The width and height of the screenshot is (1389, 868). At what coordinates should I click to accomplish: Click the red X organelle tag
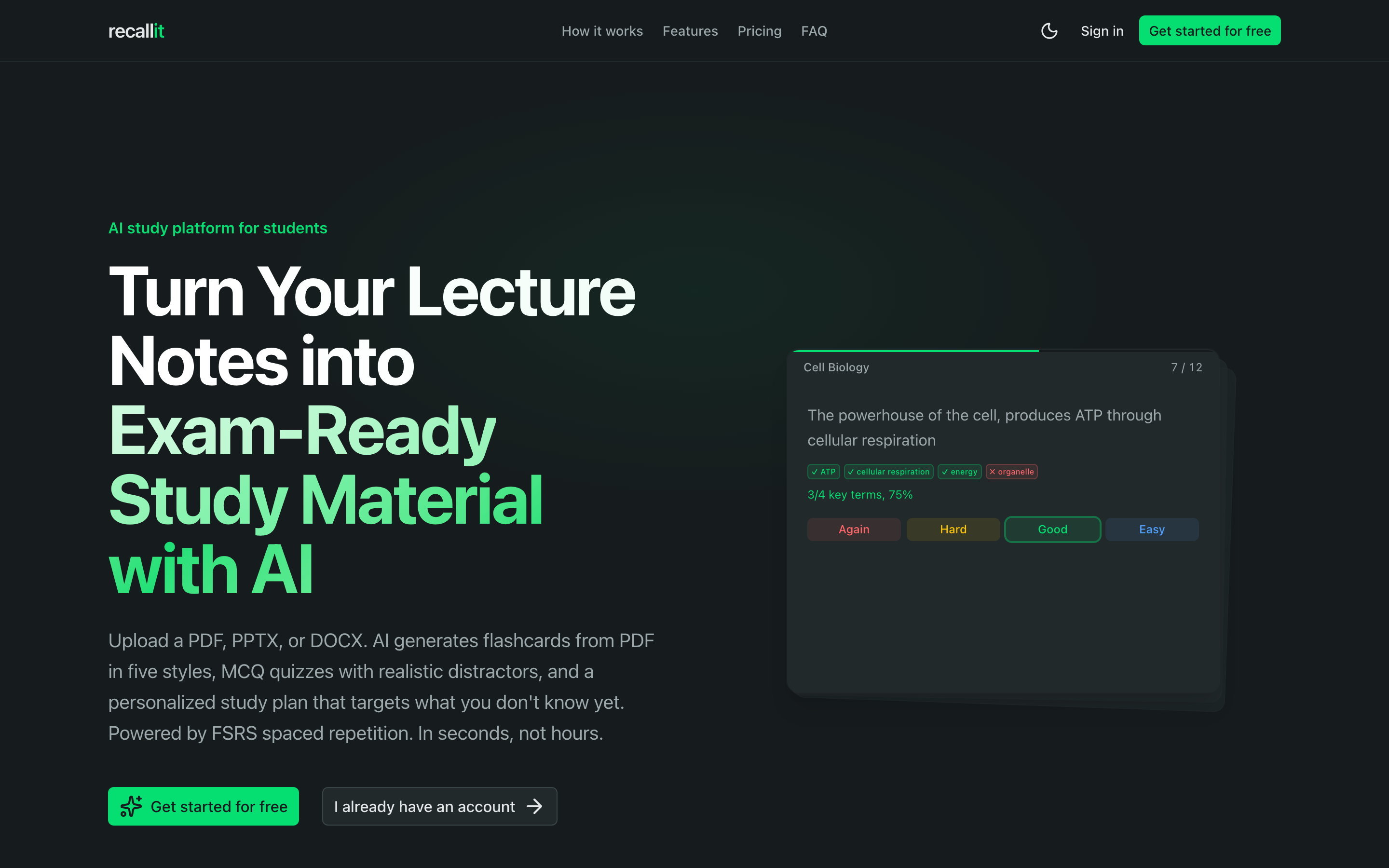point(1011,472)
